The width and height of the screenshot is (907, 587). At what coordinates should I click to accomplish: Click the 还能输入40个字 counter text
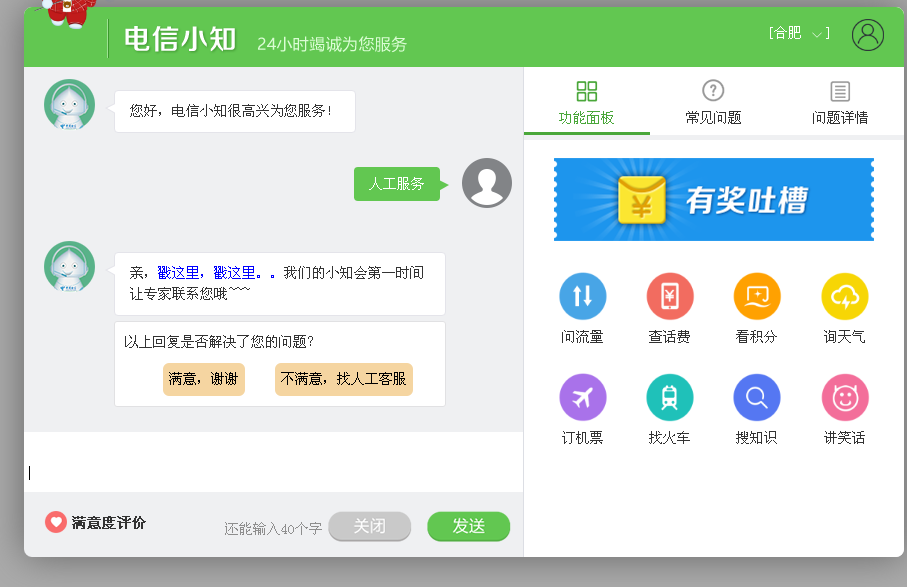[273, 529]
